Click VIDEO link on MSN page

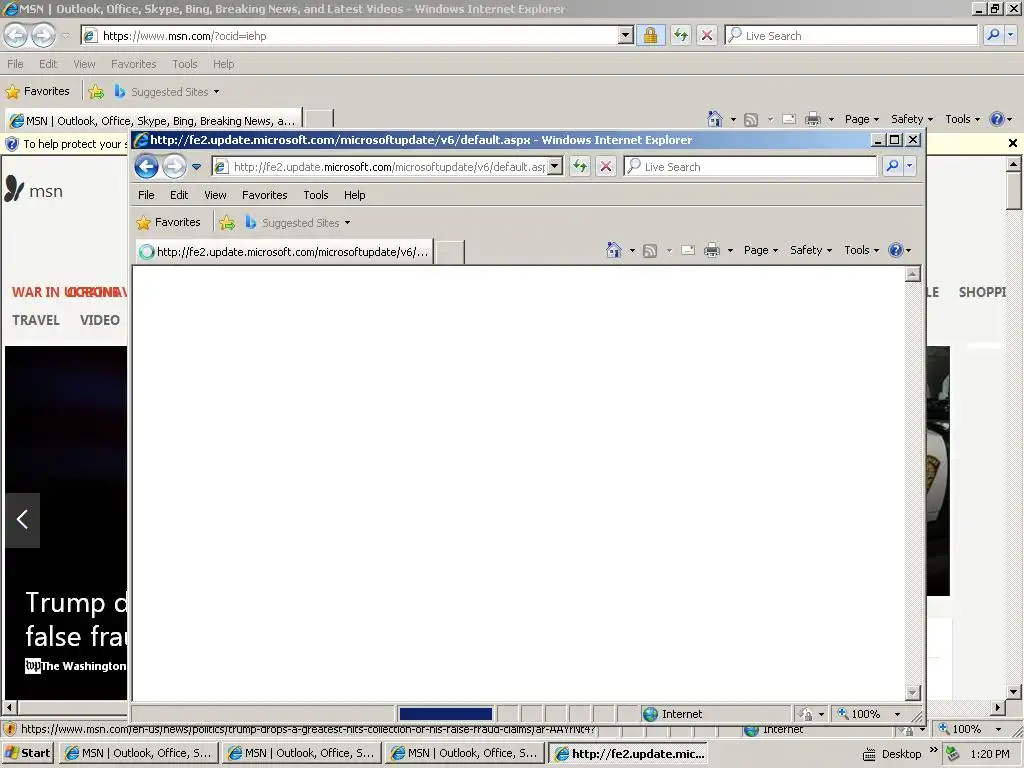click(x=100, y=320)
